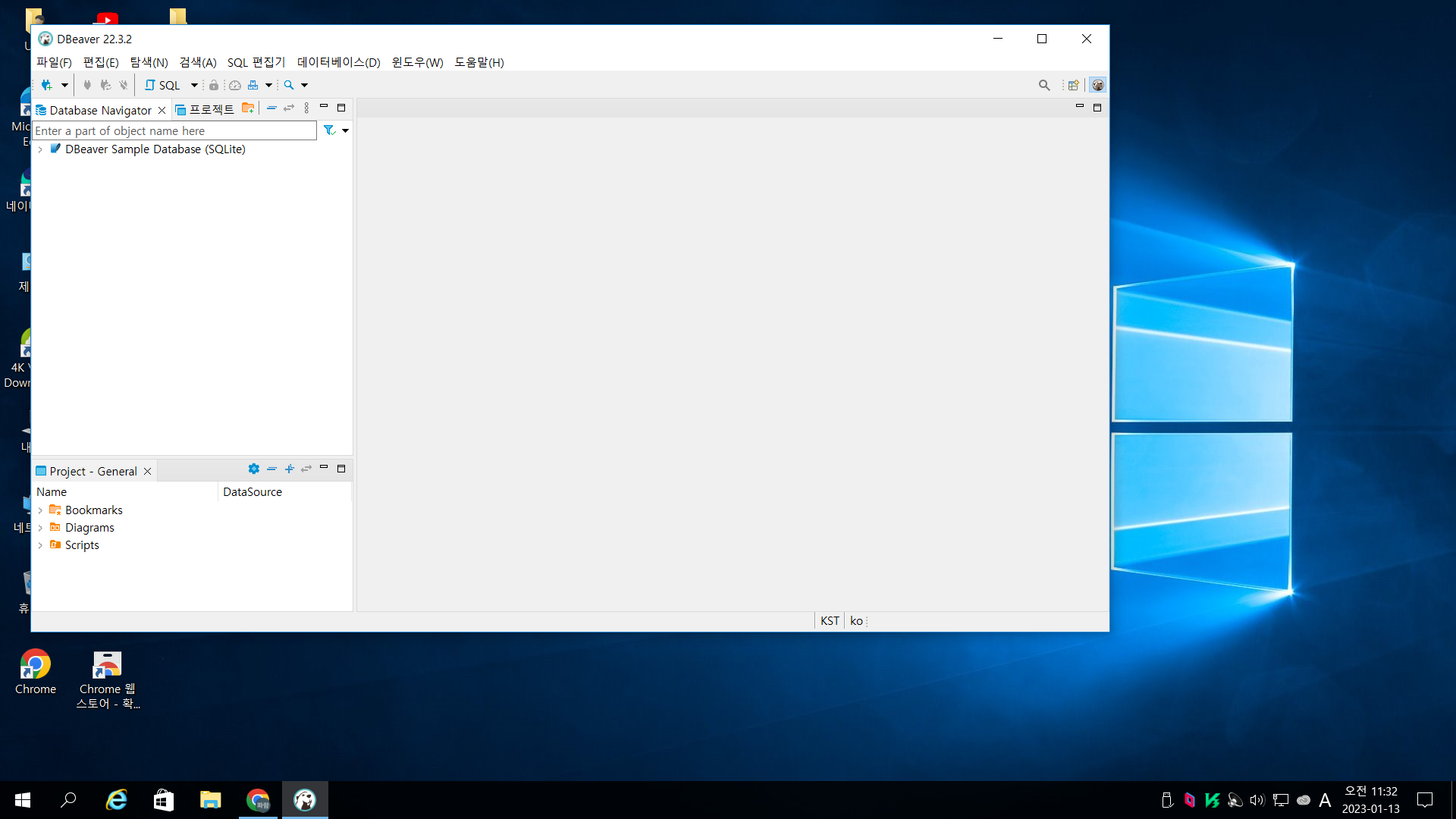The height and width of the screenshot is (819, 1456).
Task: Open the 파일(F) menu
Action: [x=54, y=62]
